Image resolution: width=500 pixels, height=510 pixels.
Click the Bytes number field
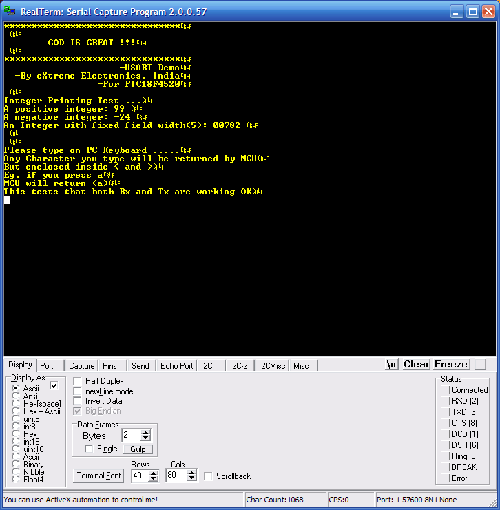point(132,435)
